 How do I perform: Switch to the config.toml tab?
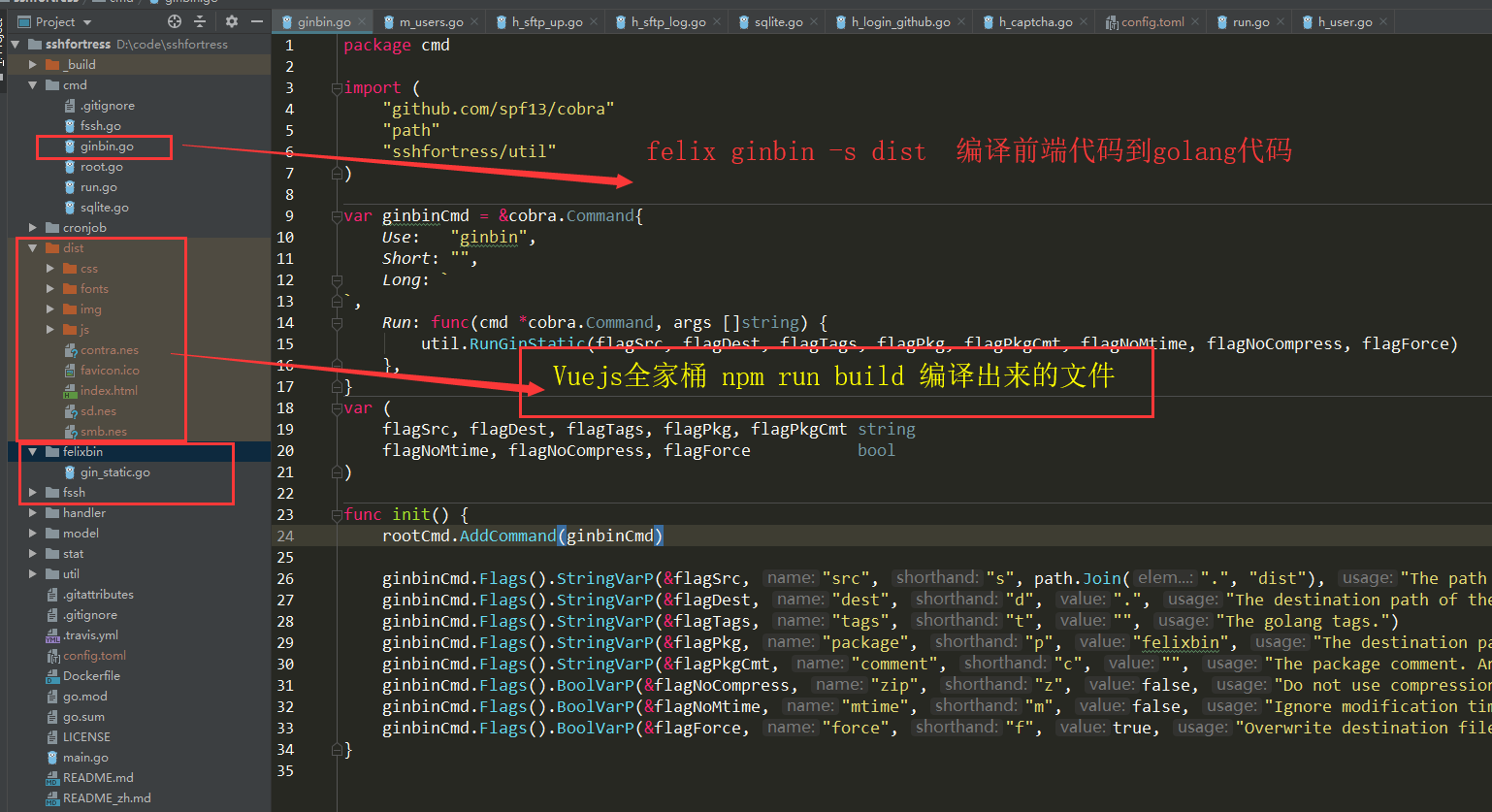pyautogui.click(x=1151, y=21)
